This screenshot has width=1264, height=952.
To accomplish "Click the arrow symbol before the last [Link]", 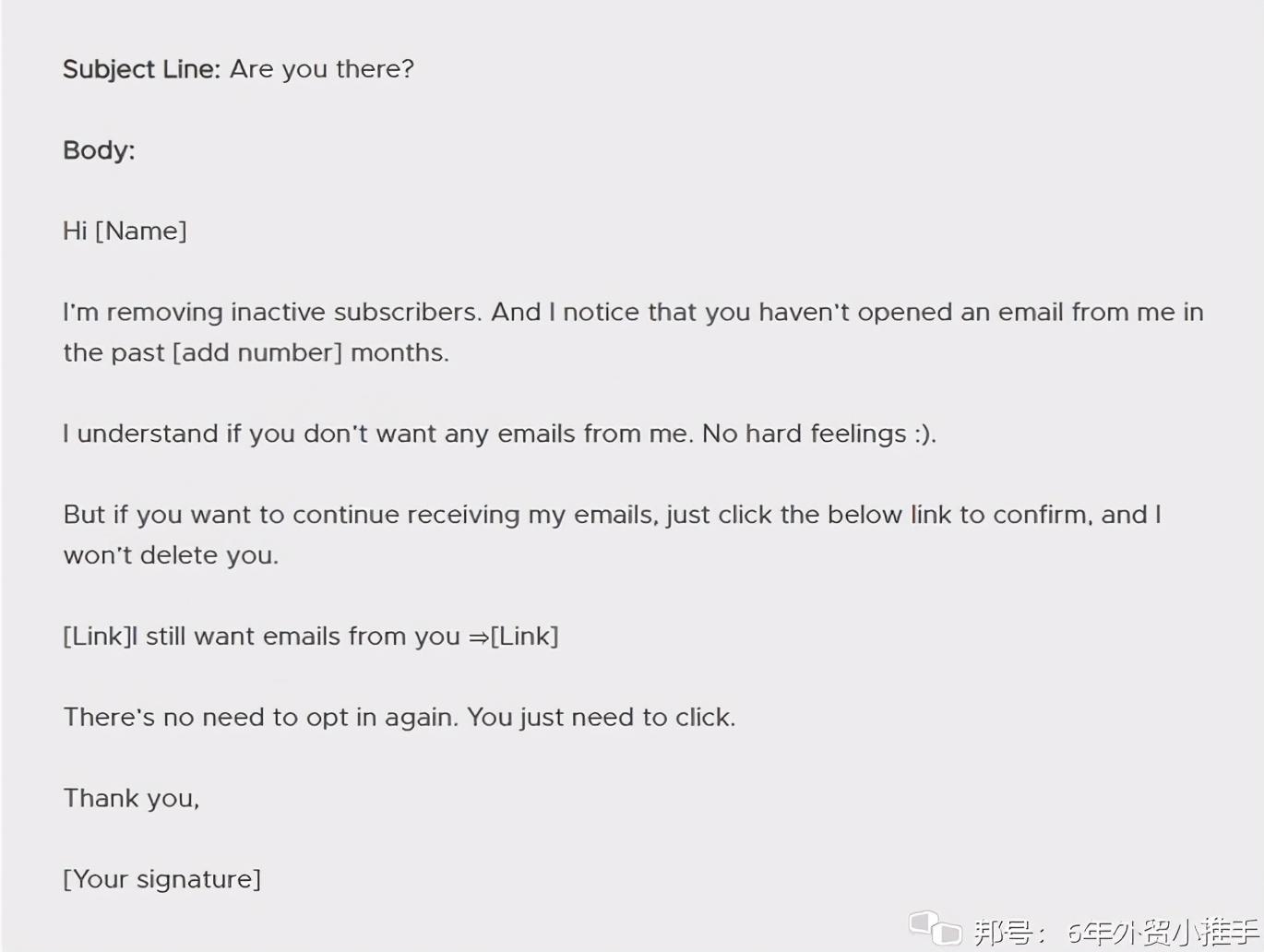I will 478,637.
